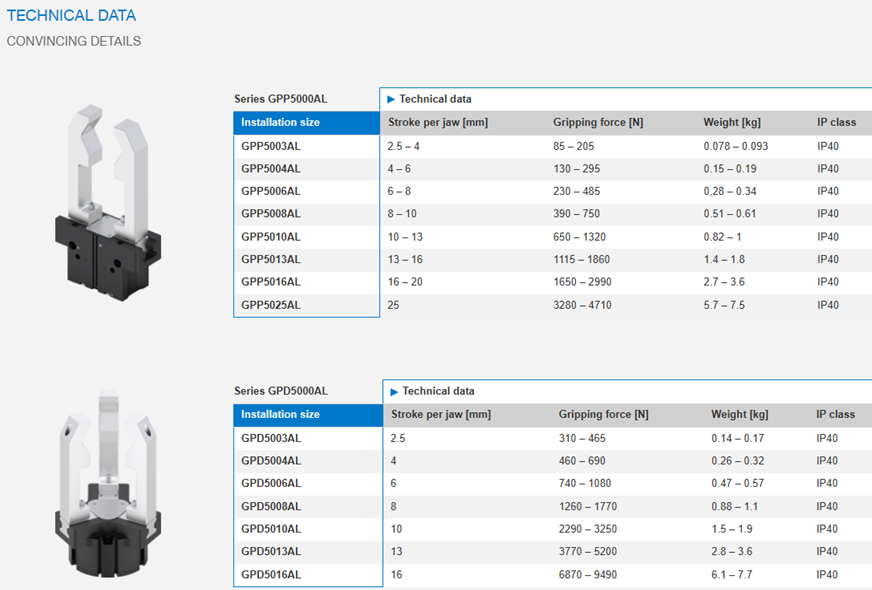The image size is (872, 590).
Task: Select installation size GPP5003AL
Action: (x=271, y=146)
